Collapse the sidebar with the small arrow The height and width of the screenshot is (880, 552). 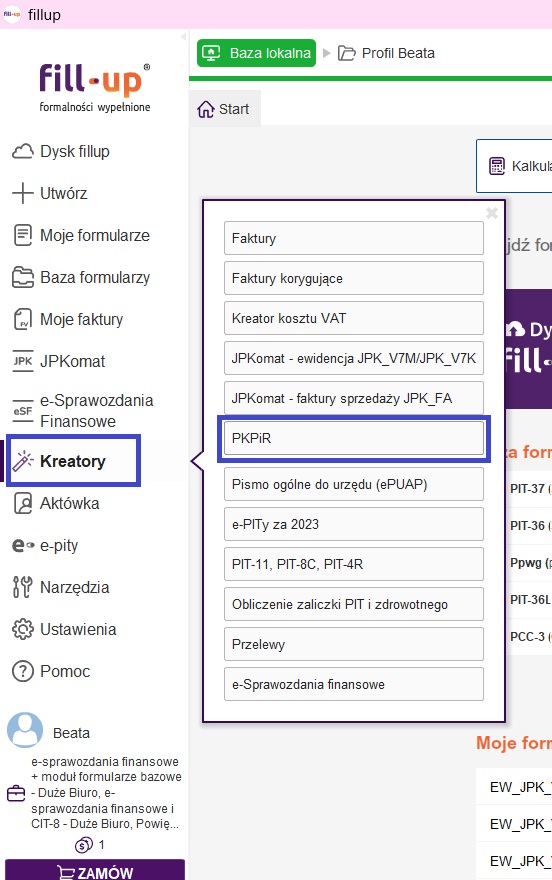183,36
